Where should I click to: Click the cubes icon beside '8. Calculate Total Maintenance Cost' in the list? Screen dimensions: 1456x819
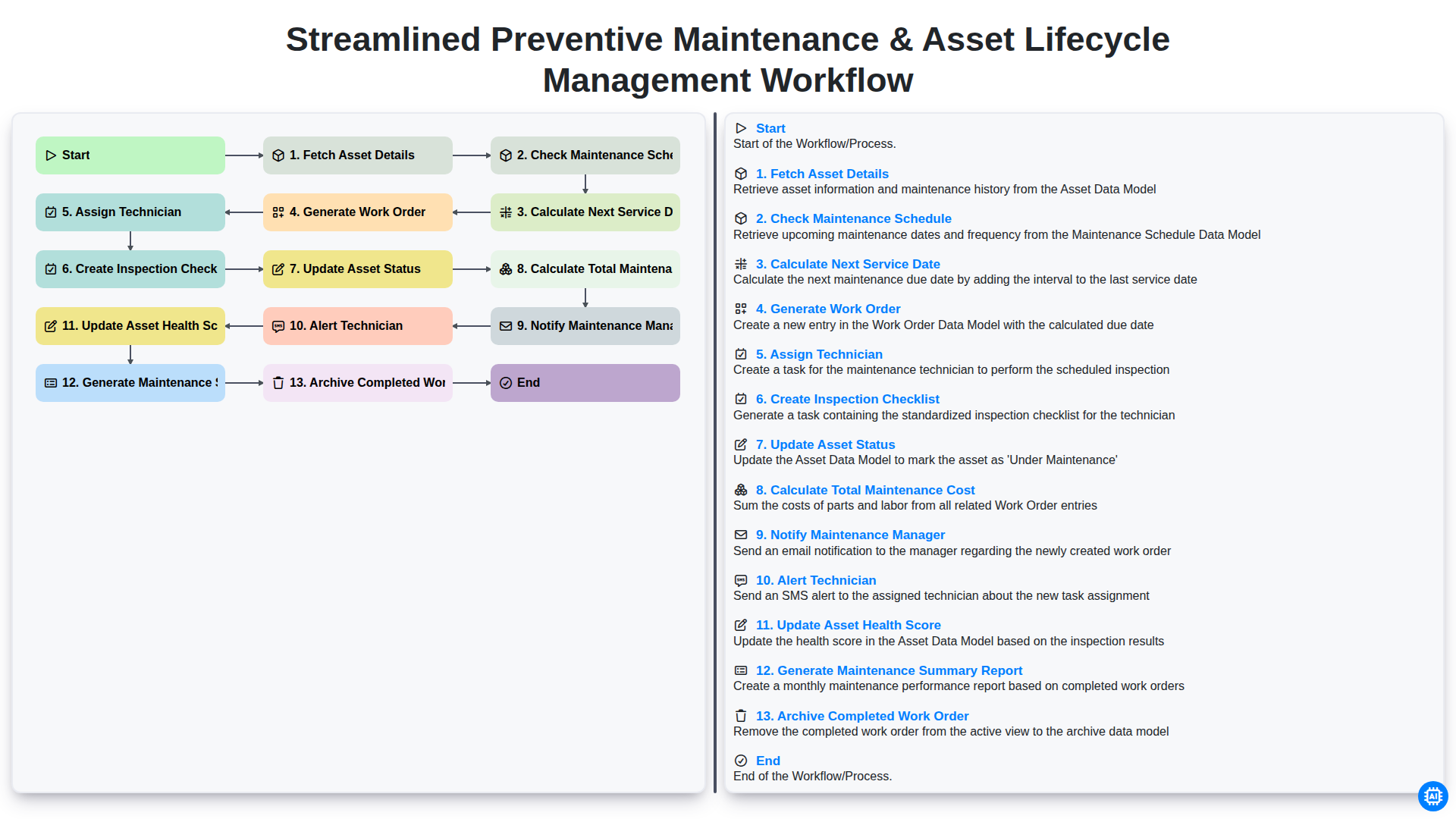(x=741, y=490)
